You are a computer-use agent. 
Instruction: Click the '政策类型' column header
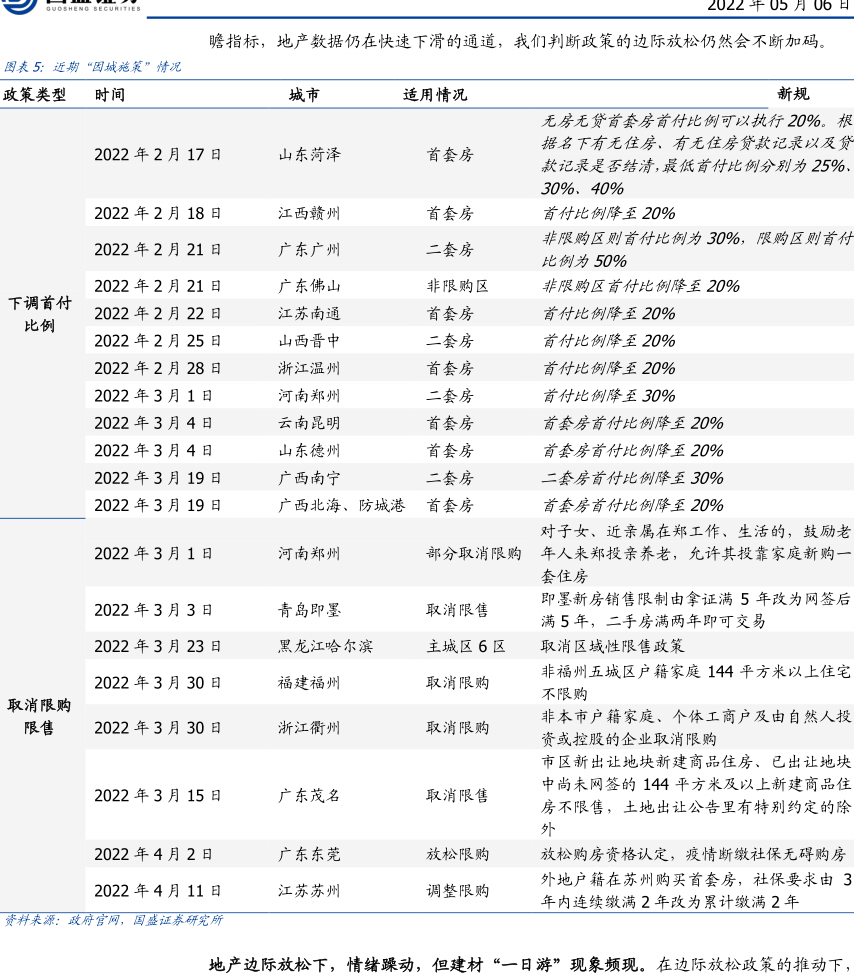click(x=34, y=95)
